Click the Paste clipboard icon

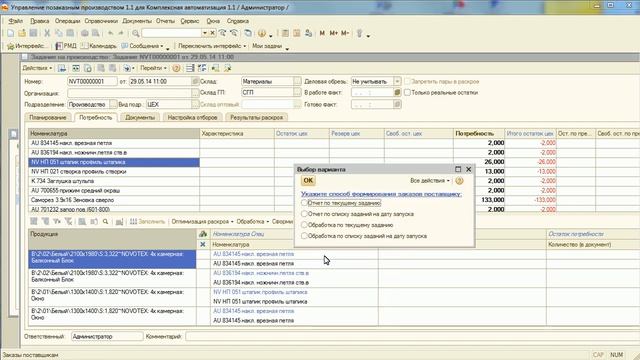pyautogui.click(x=70, y=33)
